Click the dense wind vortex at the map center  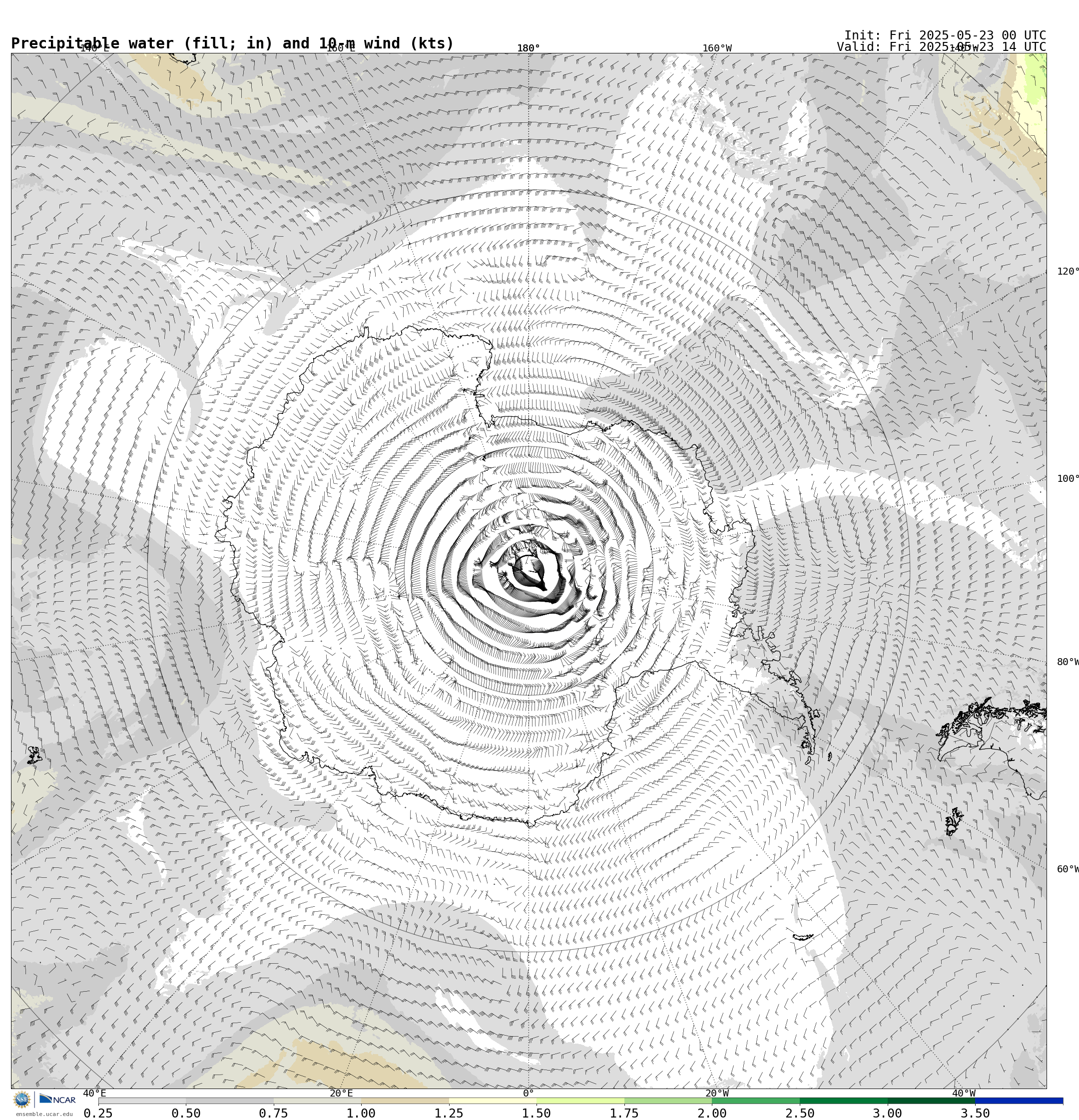point(530,571)
